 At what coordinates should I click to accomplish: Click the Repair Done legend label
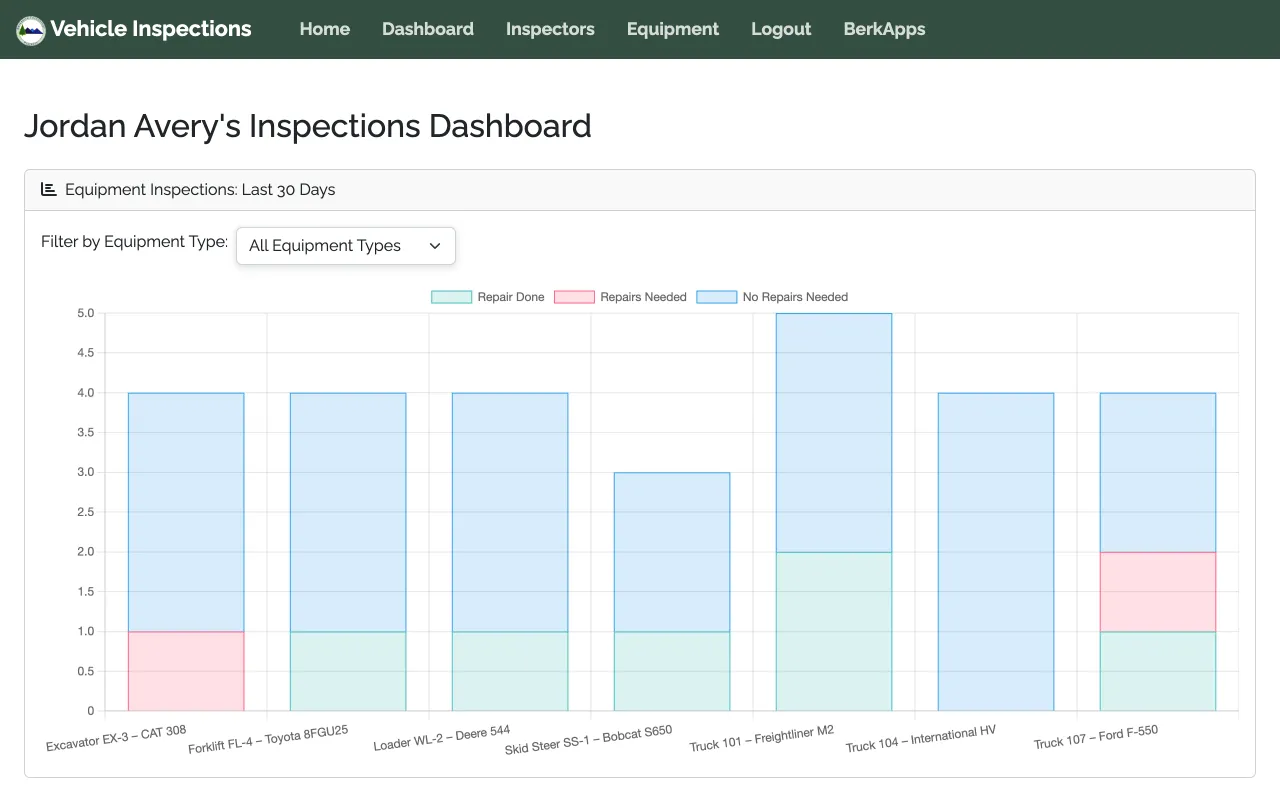(511, 297)
